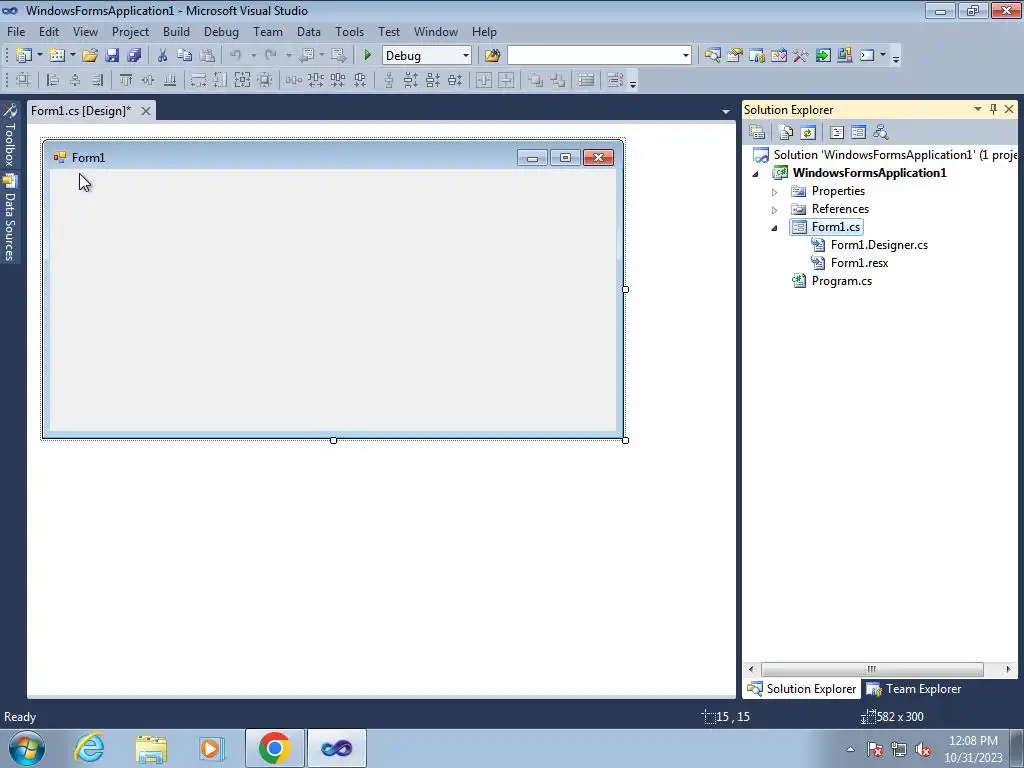The width and height of the screenshot is (1024, 768).
Task: Click Refresh in the Solution Explorer toolbar
Action: pyautogui.click(x=808, y=133)
